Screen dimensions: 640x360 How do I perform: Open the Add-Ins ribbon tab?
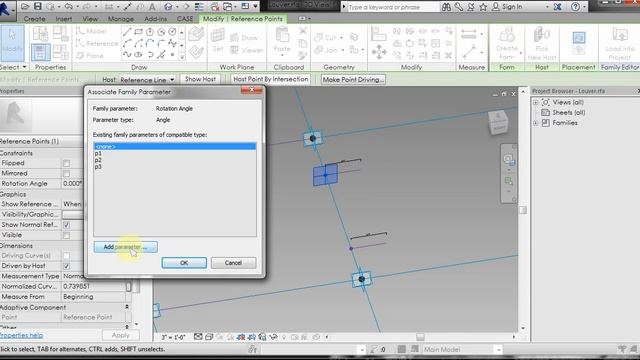(x=155, y=19)
